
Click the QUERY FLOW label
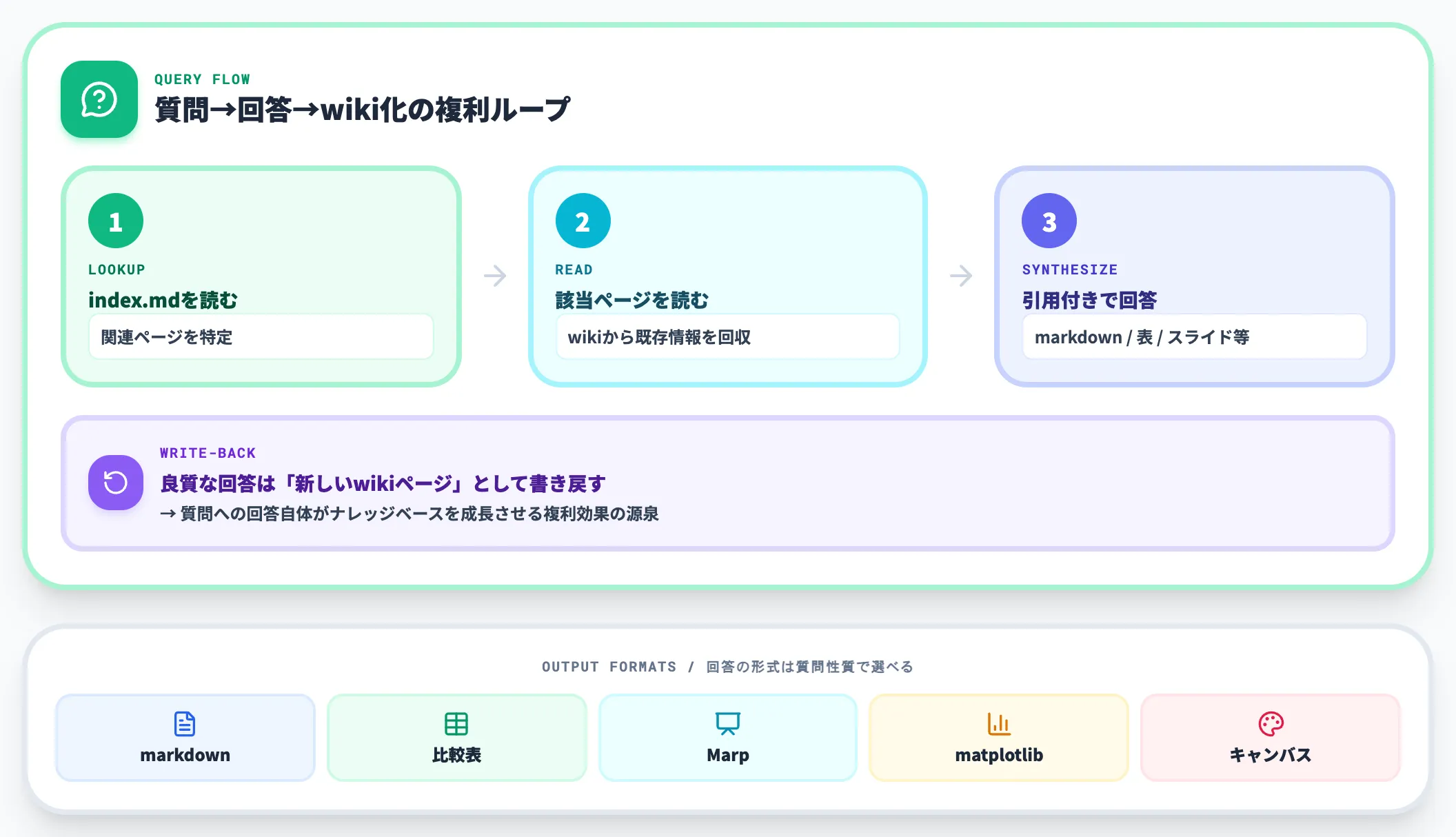coord(202,79)
